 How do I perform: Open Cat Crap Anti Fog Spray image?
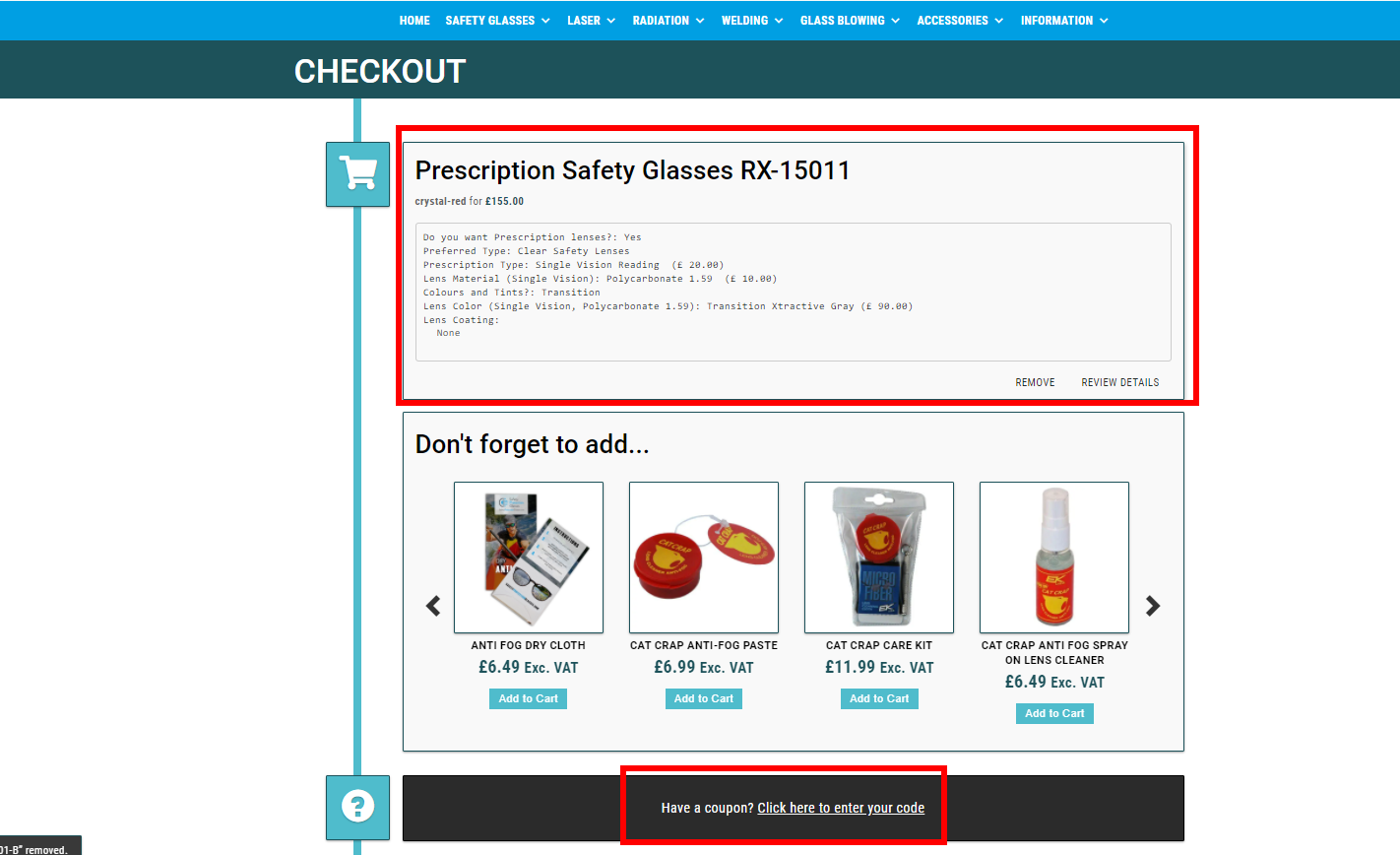coord(1054,558)
